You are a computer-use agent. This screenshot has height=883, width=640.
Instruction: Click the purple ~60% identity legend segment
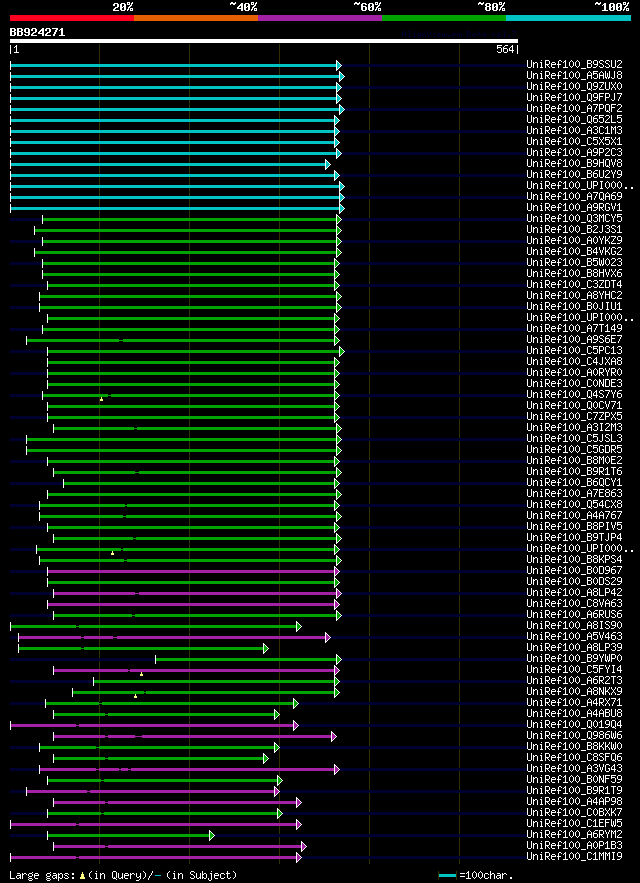tap(320, 18)
